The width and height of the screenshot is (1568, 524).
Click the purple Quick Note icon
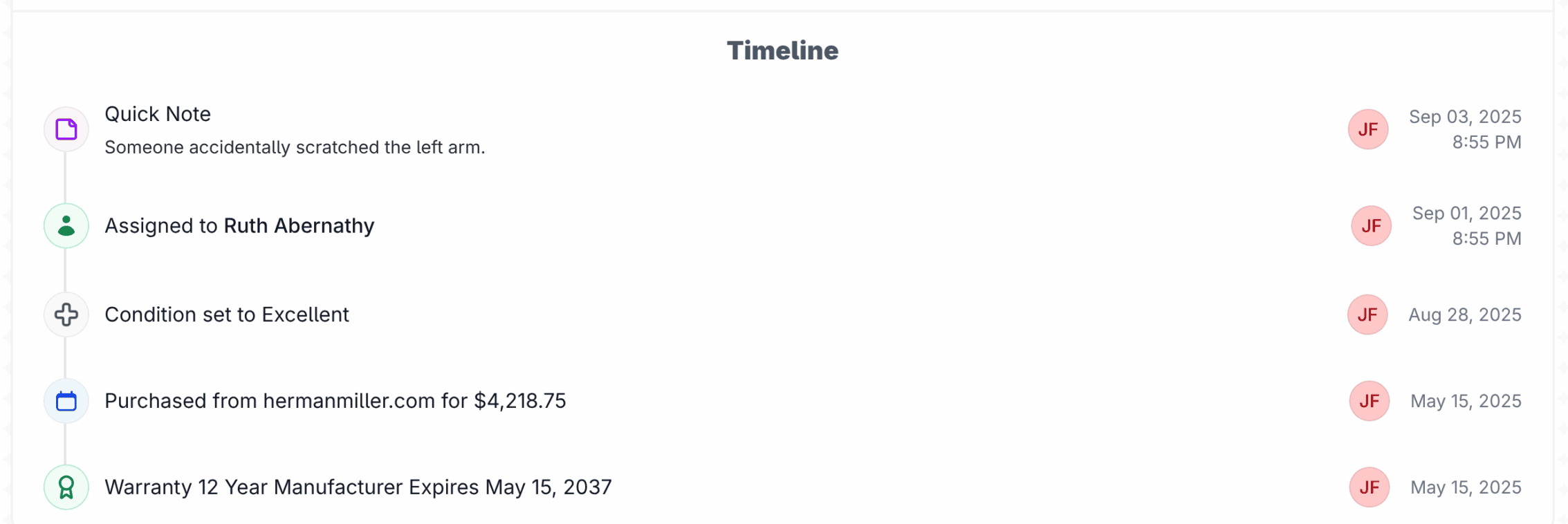(x=66, y=129)
